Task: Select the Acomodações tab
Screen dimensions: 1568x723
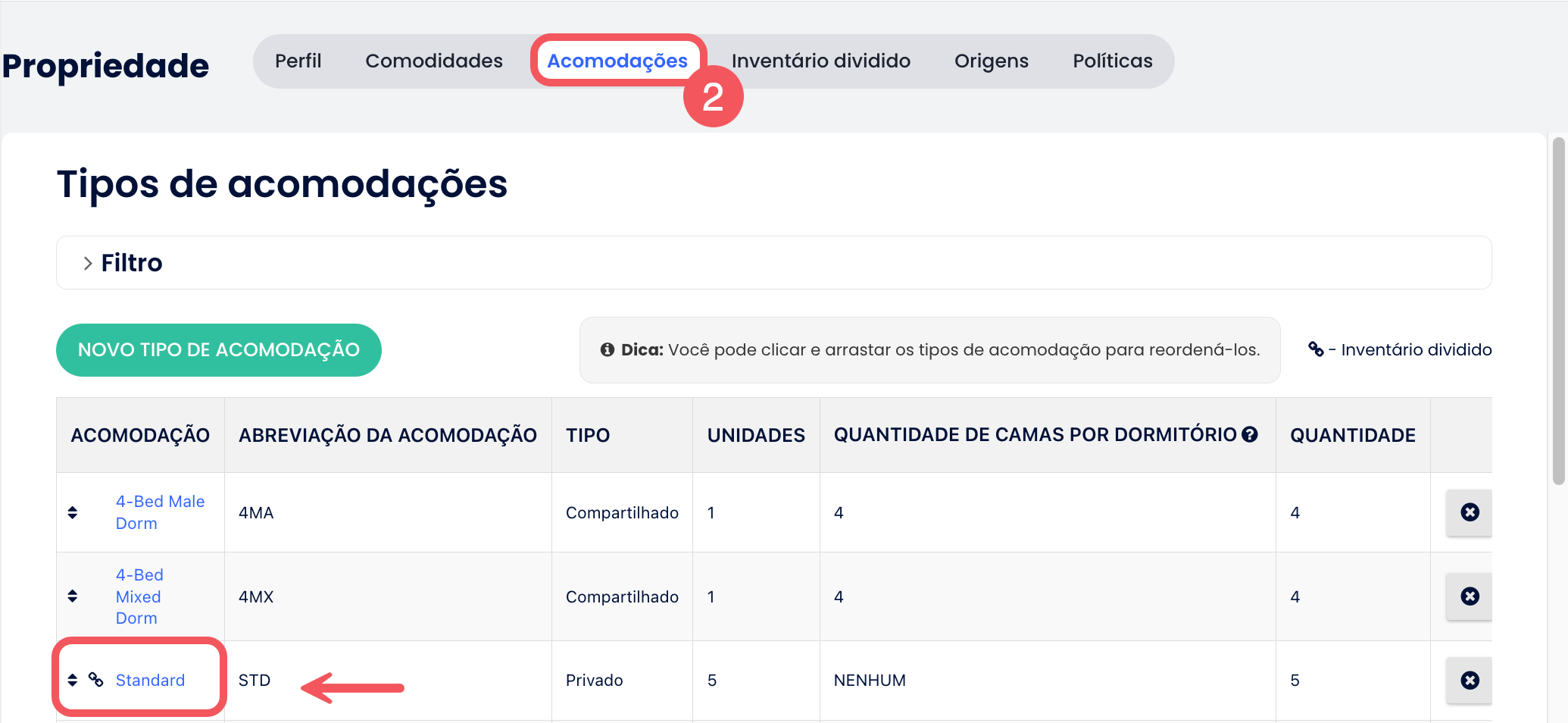Action: [617, 61]
